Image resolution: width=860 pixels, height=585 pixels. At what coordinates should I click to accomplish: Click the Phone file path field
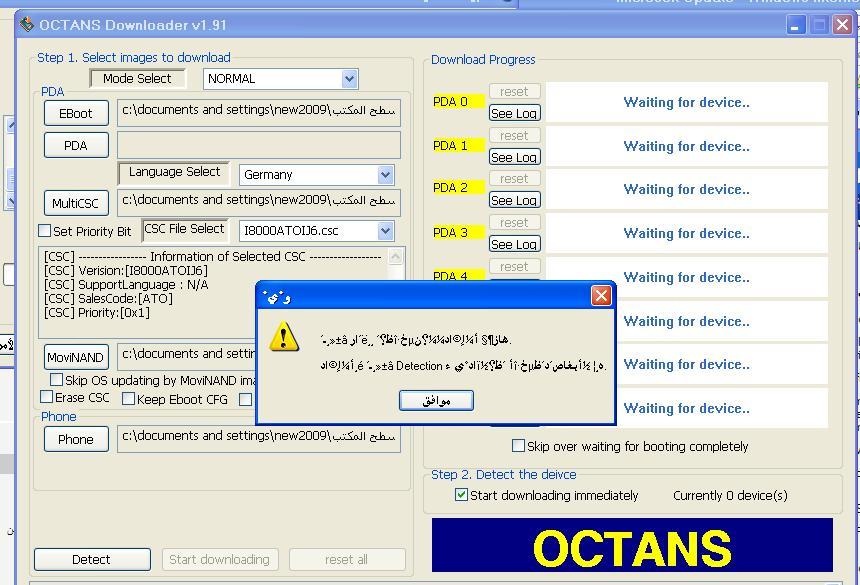click(x=259, y=439)
